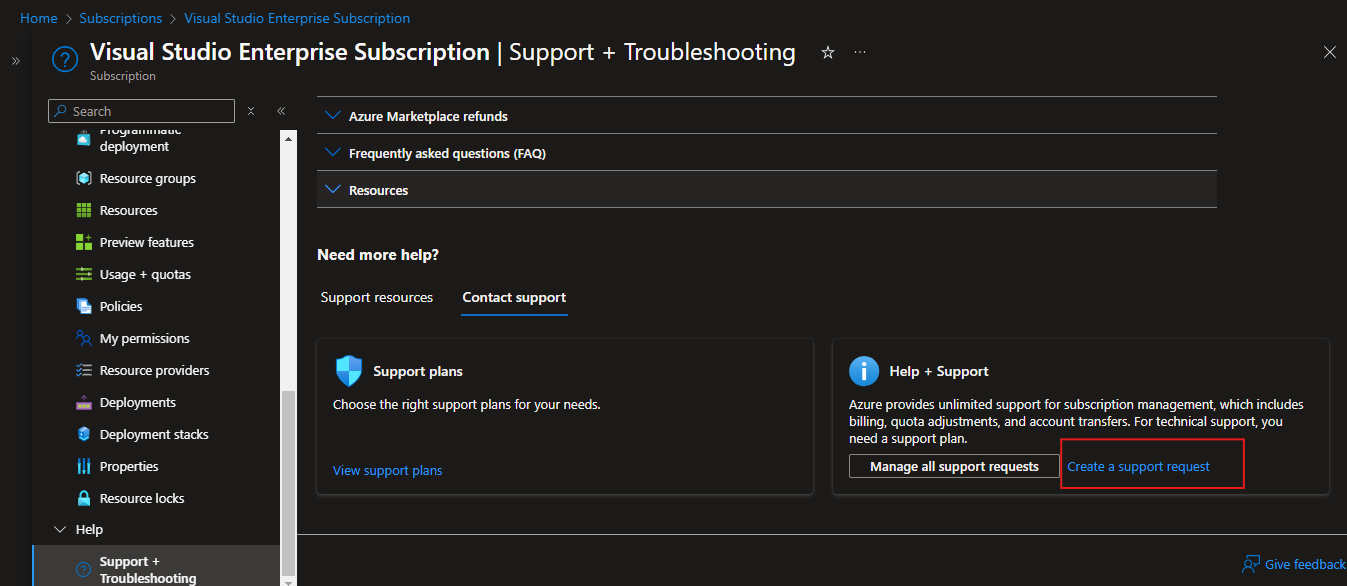Viewport: 1347px width, 586px height.
Task: Collapse the sidebar menu with double chevron
Action: (x=281, y=111)
